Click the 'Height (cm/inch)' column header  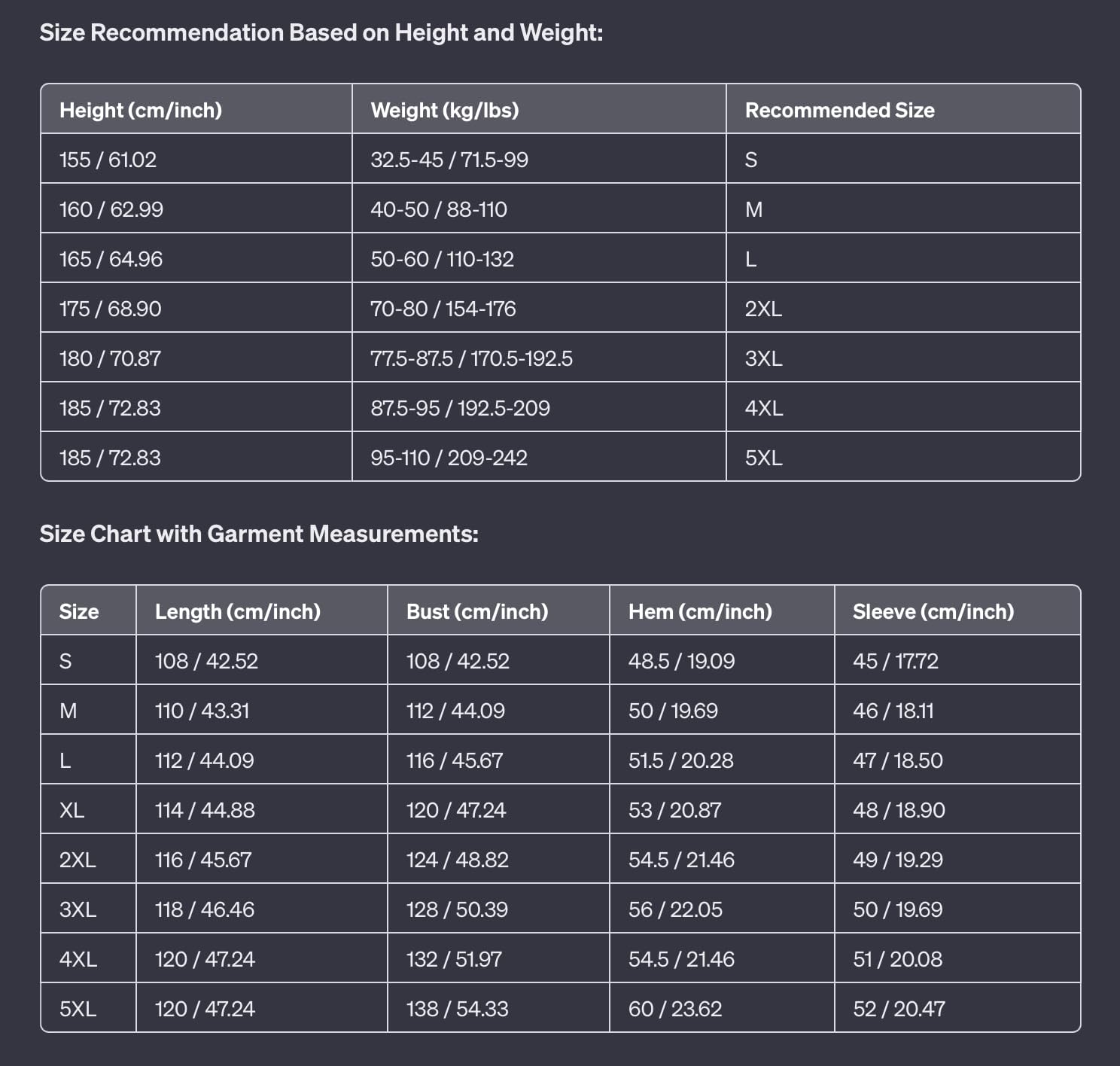(x=141, y=110)
